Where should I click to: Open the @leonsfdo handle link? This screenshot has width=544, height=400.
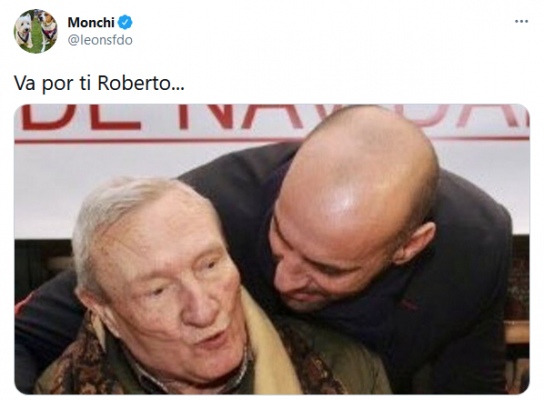coord(100,40)
